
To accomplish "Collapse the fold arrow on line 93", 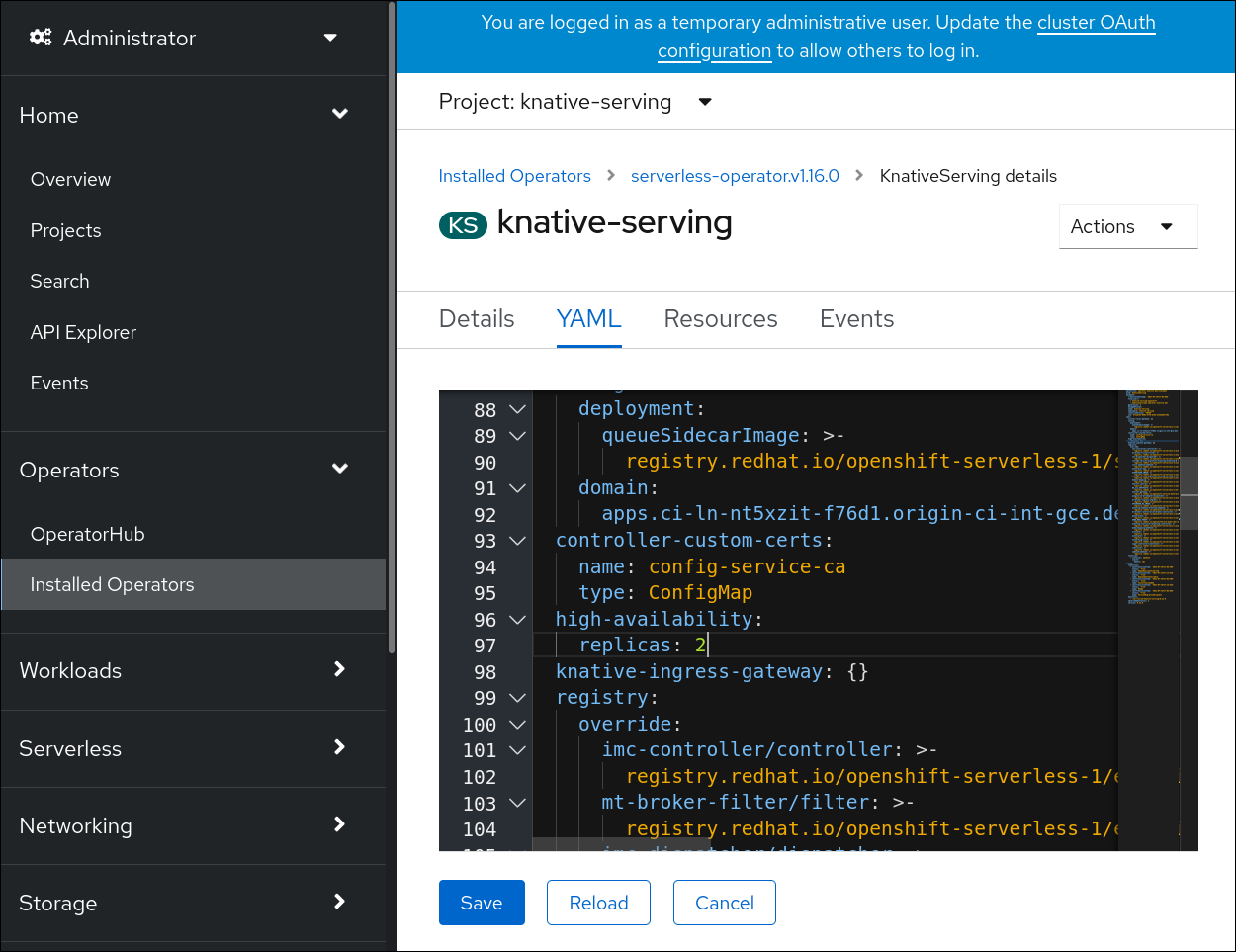I will (x=517, y=541).
